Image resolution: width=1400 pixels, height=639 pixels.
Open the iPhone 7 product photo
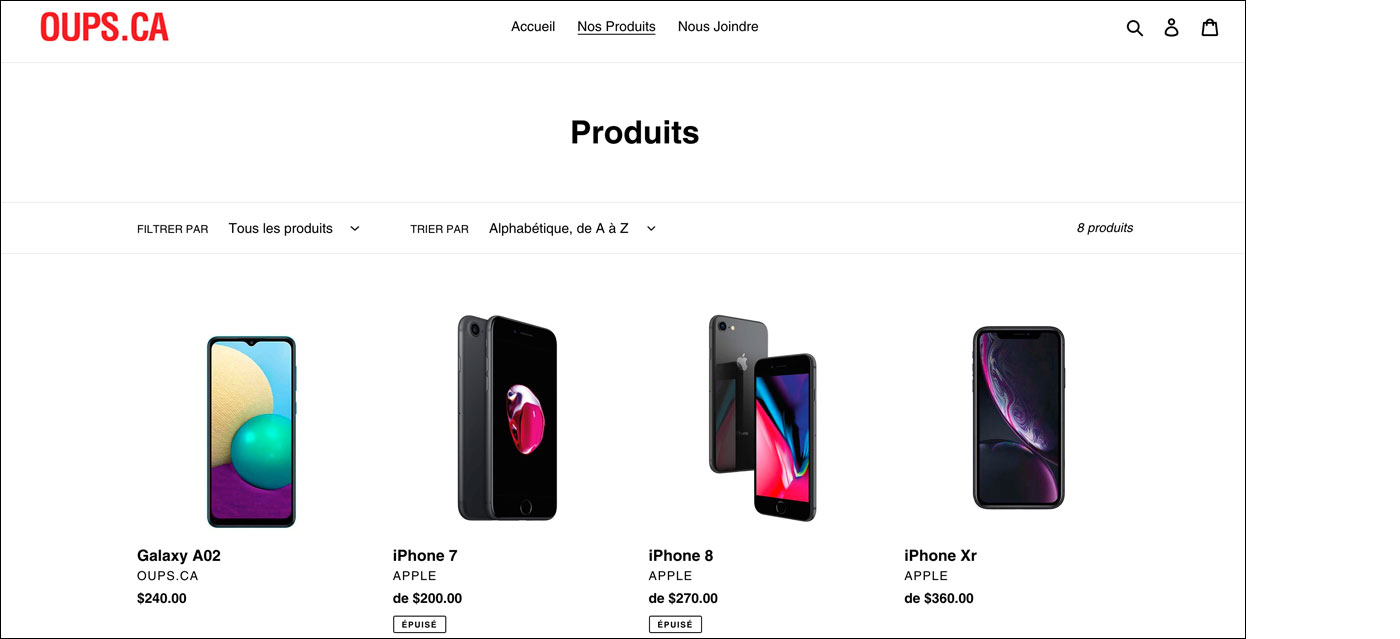pos(507,418)
